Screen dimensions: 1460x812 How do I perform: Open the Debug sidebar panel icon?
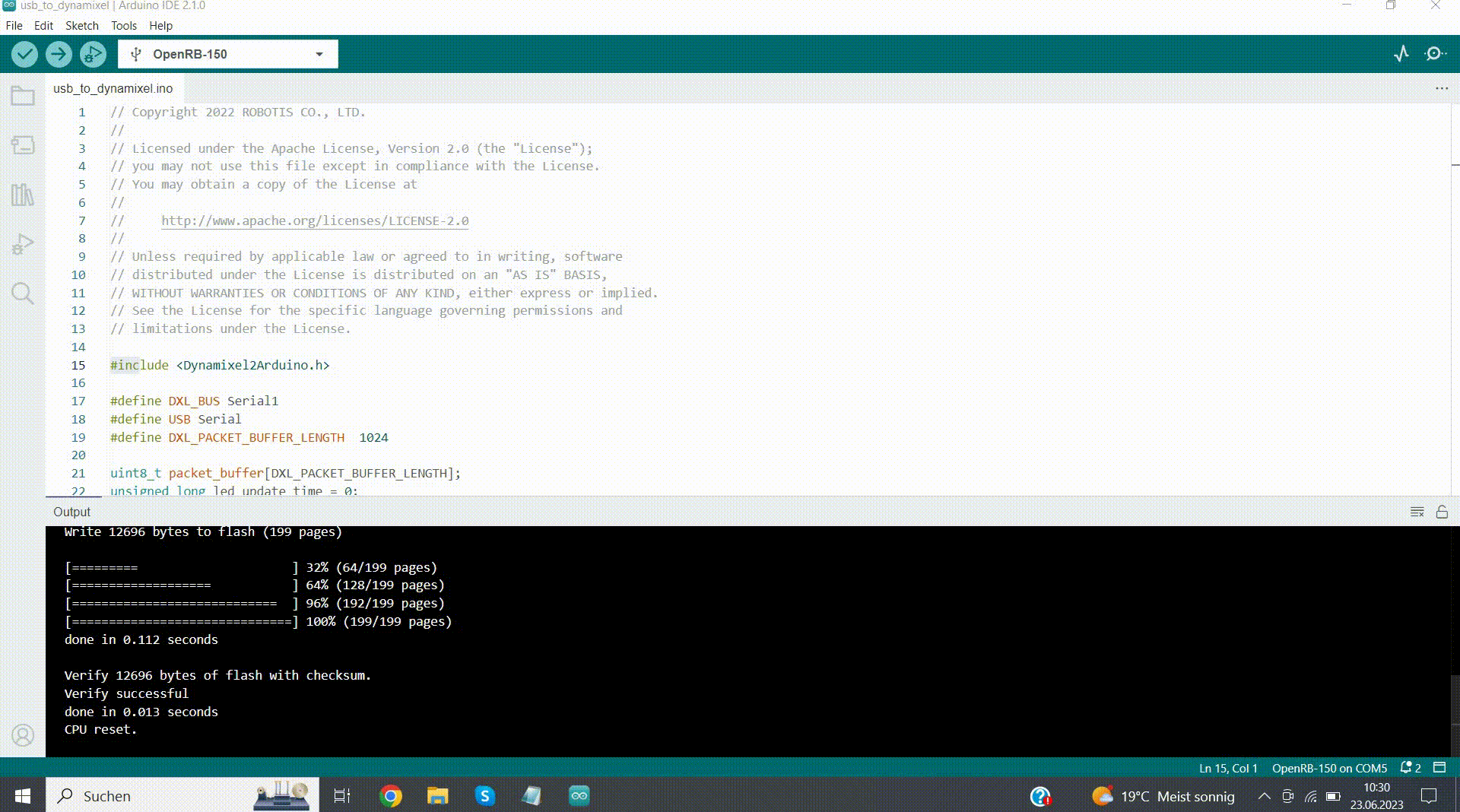click(x=23, y=244)
